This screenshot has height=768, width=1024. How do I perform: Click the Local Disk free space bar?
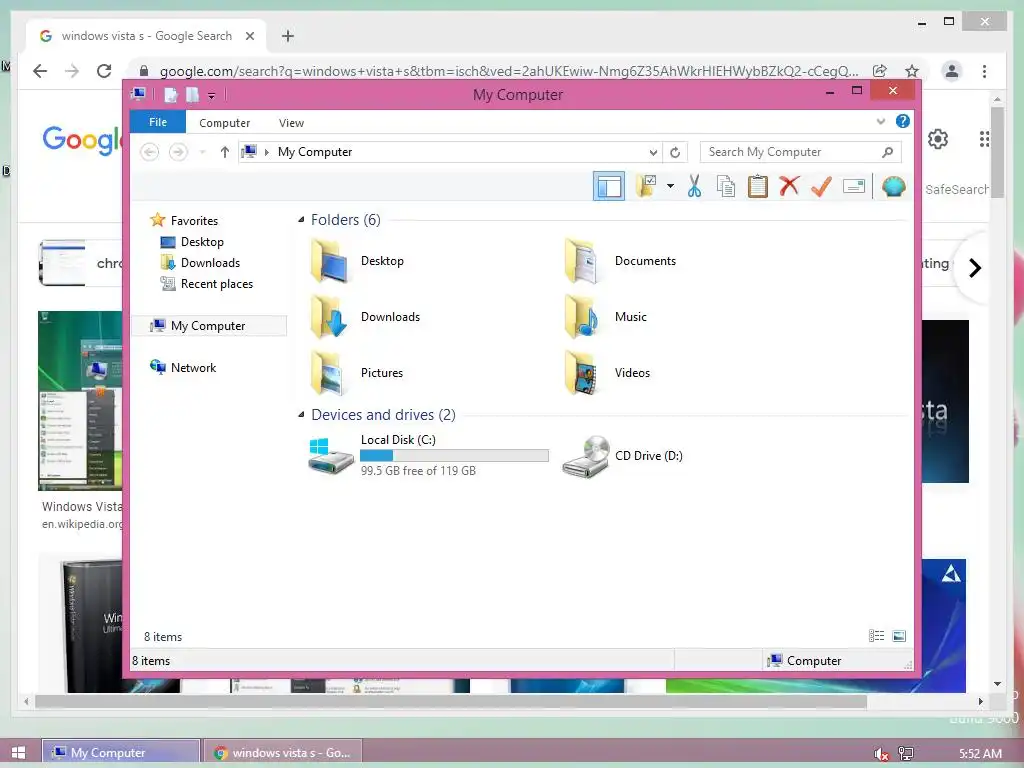455,456
